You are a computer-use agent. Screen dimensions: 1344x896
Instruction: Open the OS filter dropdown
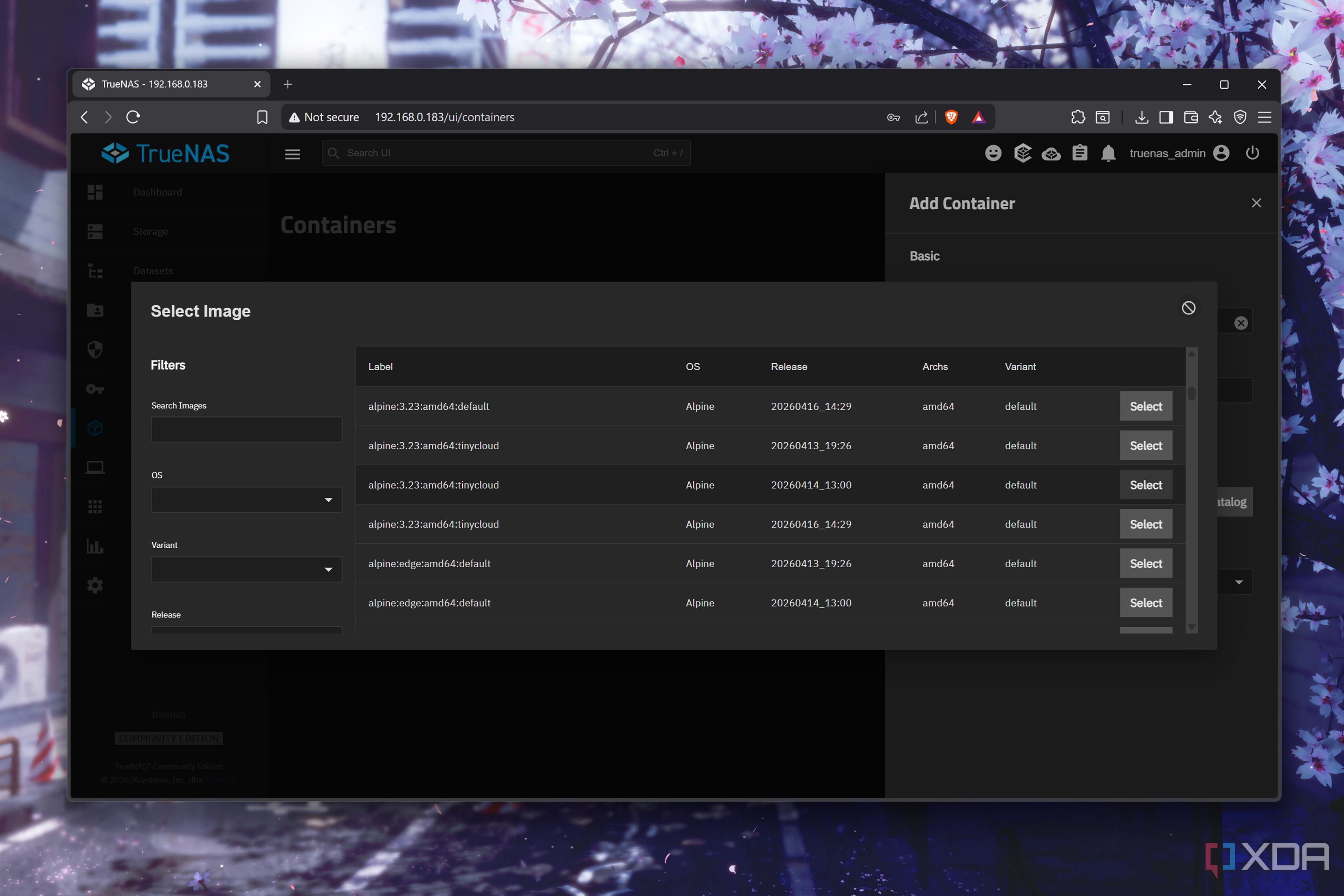coord(246,499)
